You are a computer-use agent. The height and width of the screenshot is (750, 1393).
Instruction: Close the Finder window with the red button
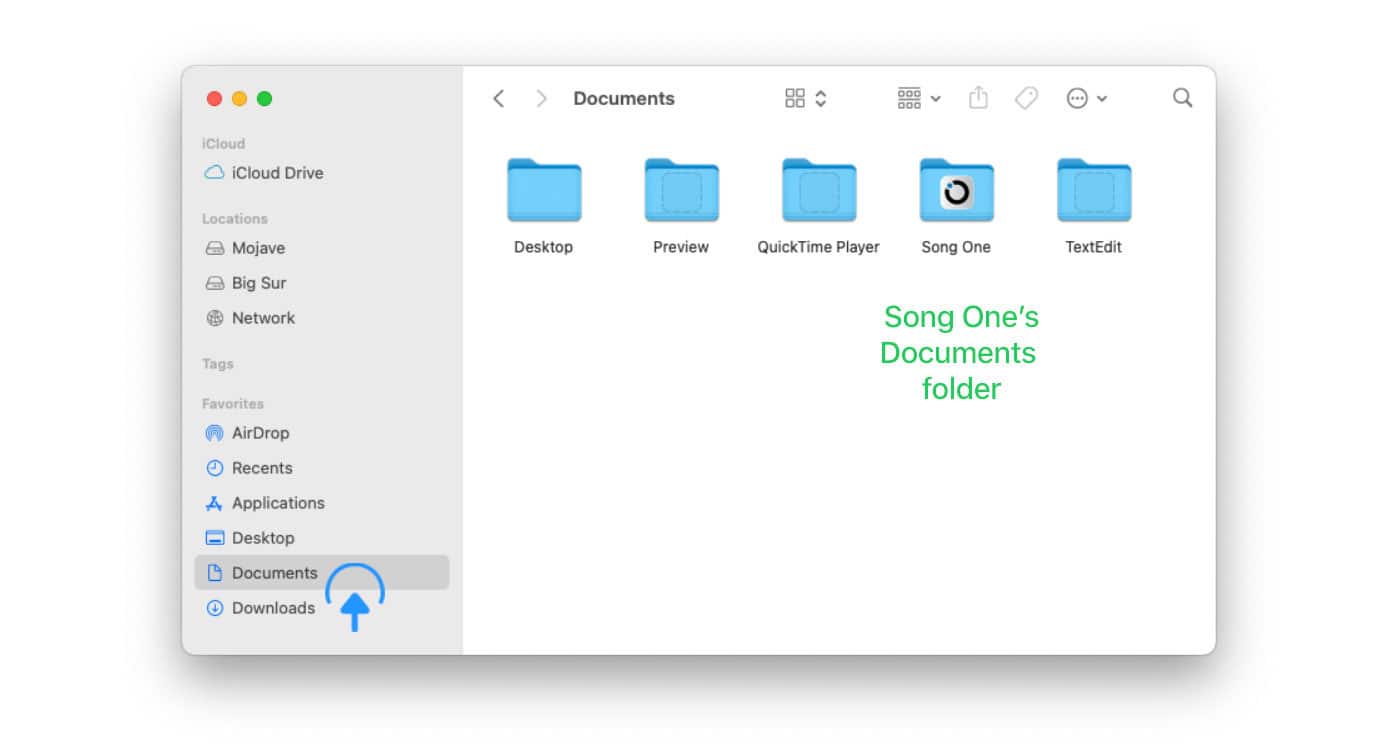[213, 98]
